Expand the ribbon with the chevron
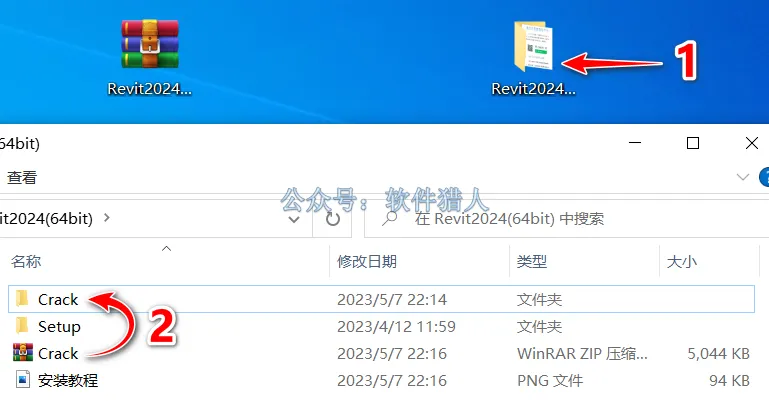This screenshot has width=769, height=401. click(x=743, y=177)
